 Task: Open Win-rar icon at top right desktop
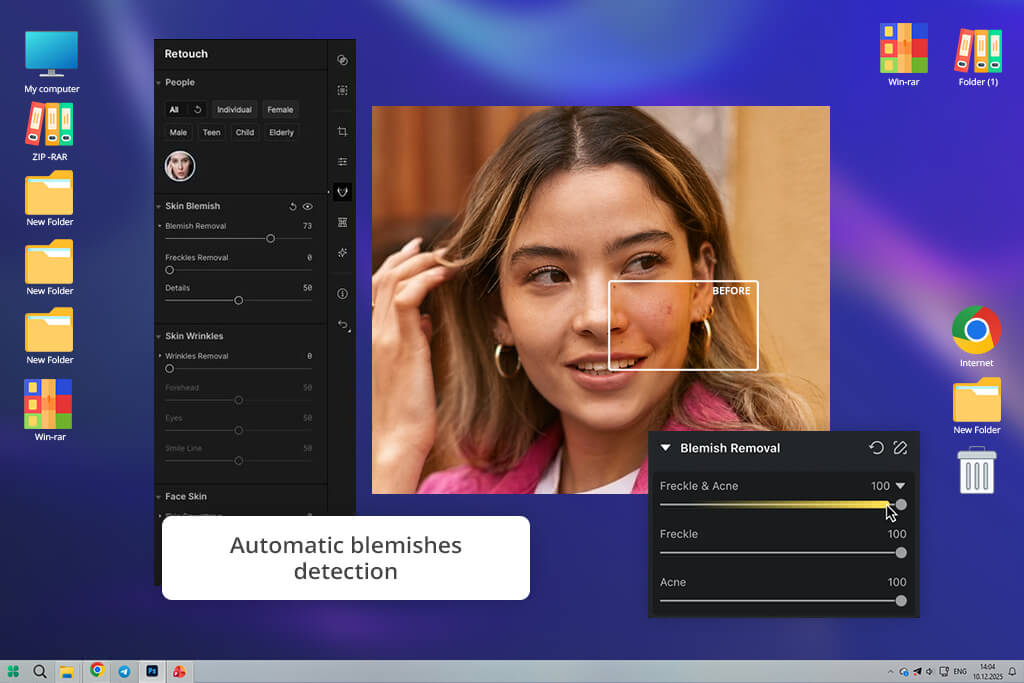click(x=904, y=55)
